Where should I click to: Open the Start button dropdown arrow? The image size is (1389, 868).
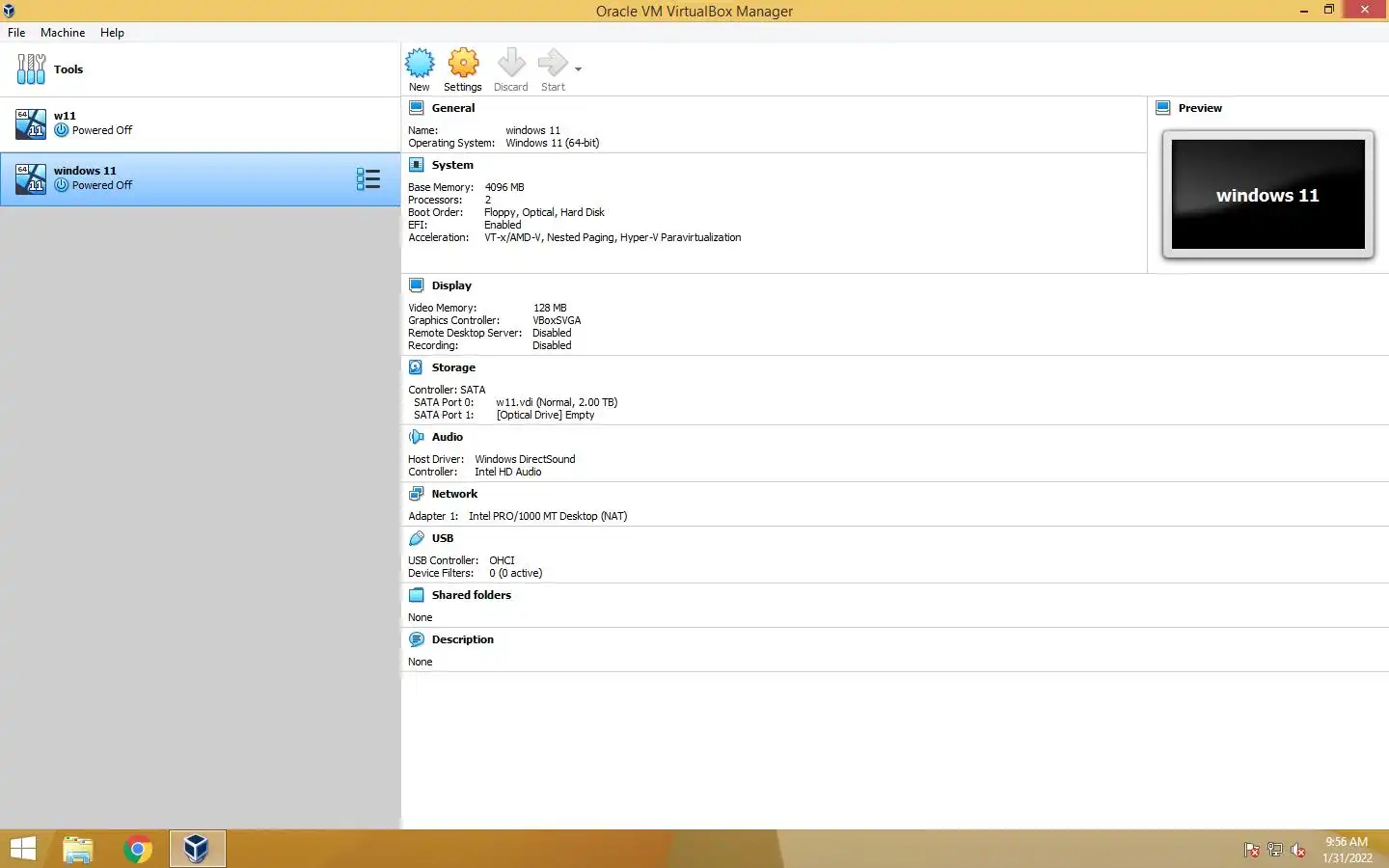[578, 69]
